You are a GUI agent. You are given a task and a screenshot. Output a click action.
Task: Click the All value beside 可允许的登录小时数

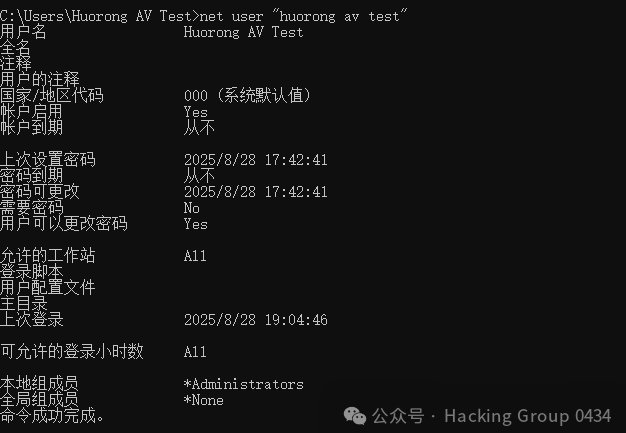click(195, 352)
